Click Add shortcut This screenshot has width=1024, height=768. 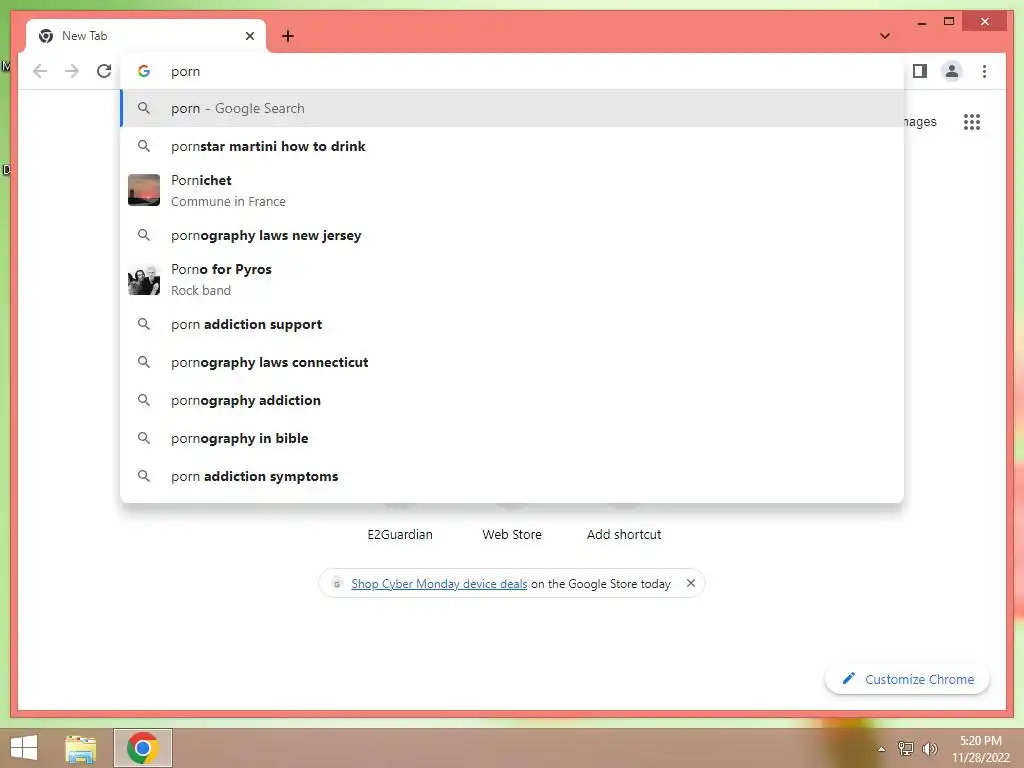624,534
